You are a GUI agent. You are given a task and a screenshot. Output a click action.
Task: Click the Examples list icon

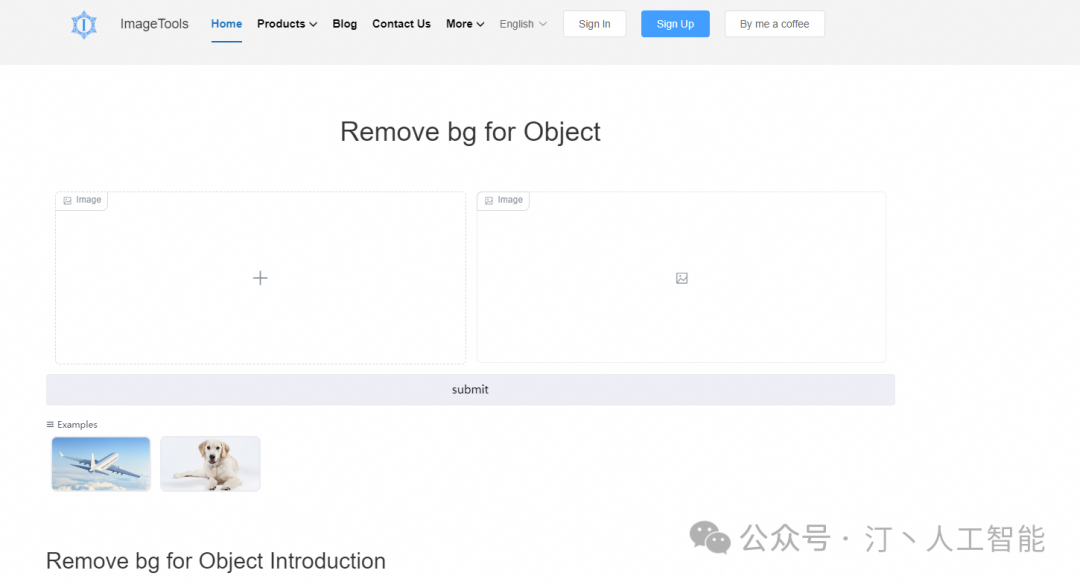click(x=50, y=425)
